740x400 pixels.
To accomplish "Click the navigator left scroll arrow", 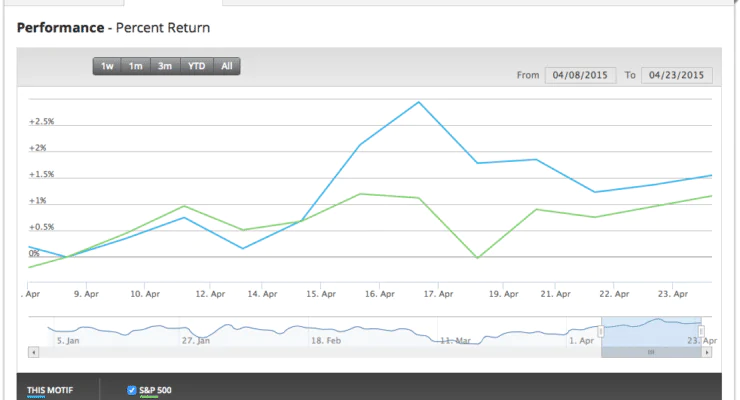I will [34, 352].
